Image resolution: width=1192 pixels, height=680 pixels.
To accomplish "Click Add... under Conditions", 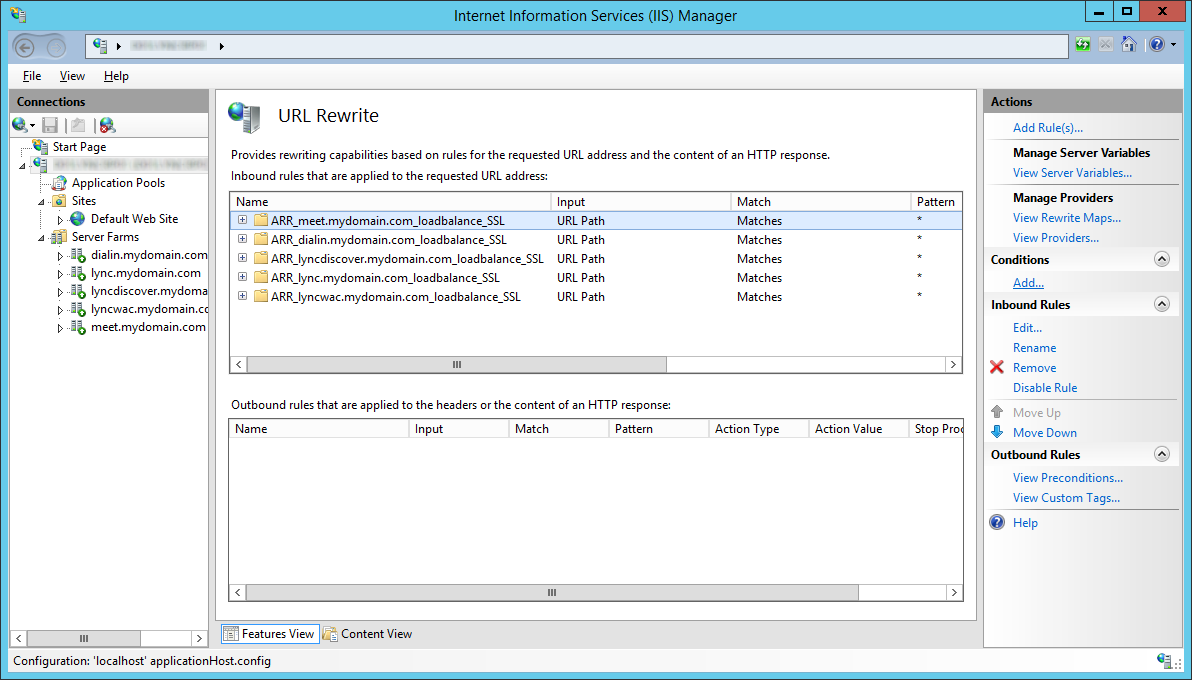I will (1028, 282).
